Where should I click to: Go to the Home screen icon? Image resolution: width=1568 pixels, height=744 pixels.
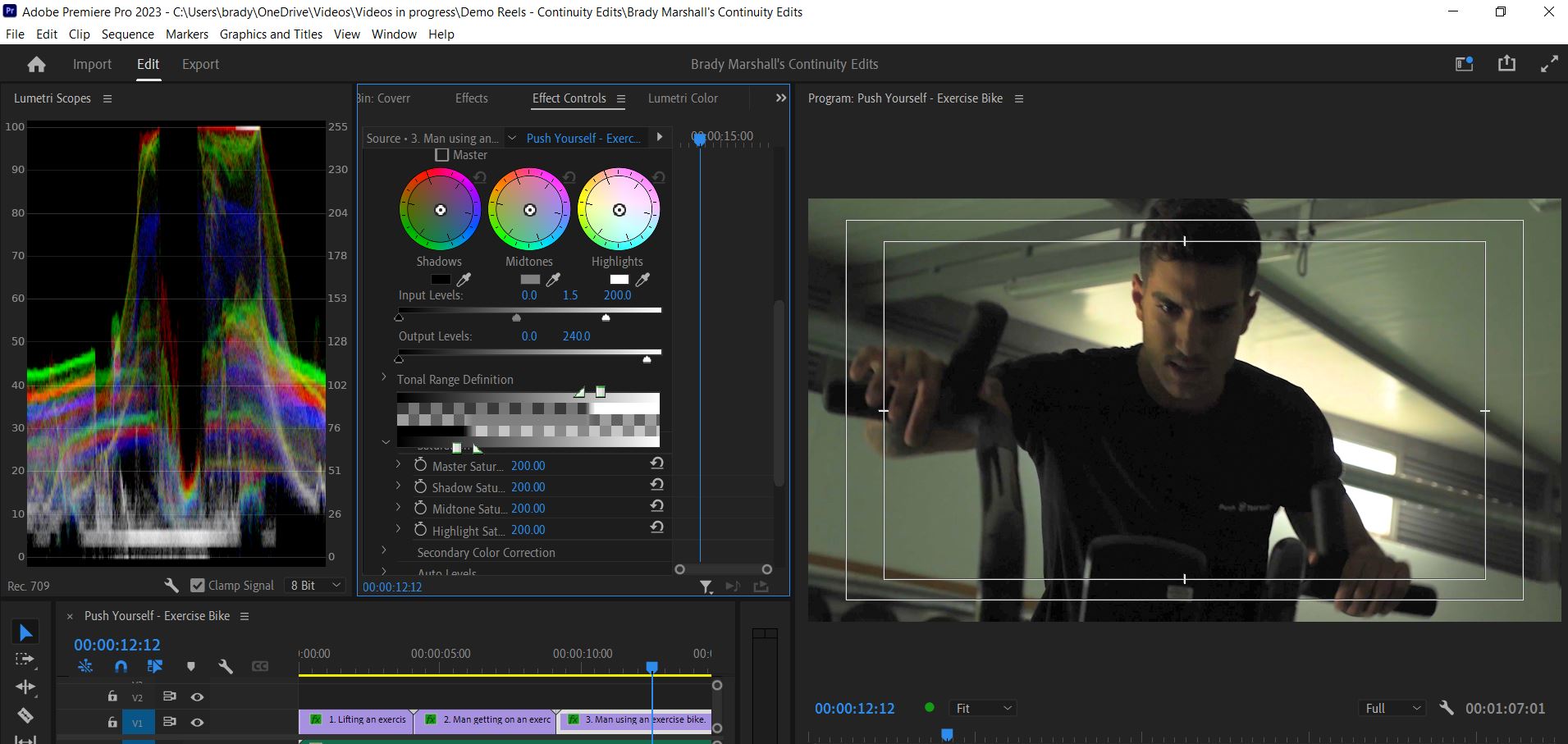coord(36,65)
